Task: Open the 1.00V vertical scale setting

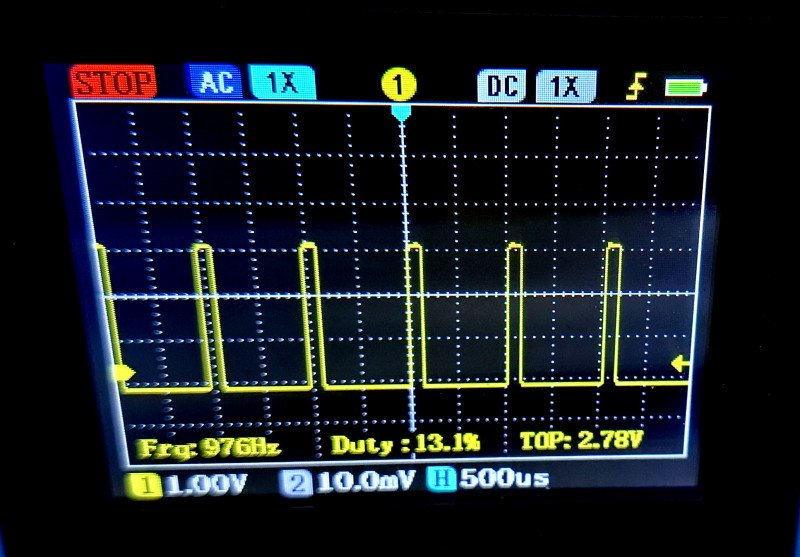Action: coord(206,484)
